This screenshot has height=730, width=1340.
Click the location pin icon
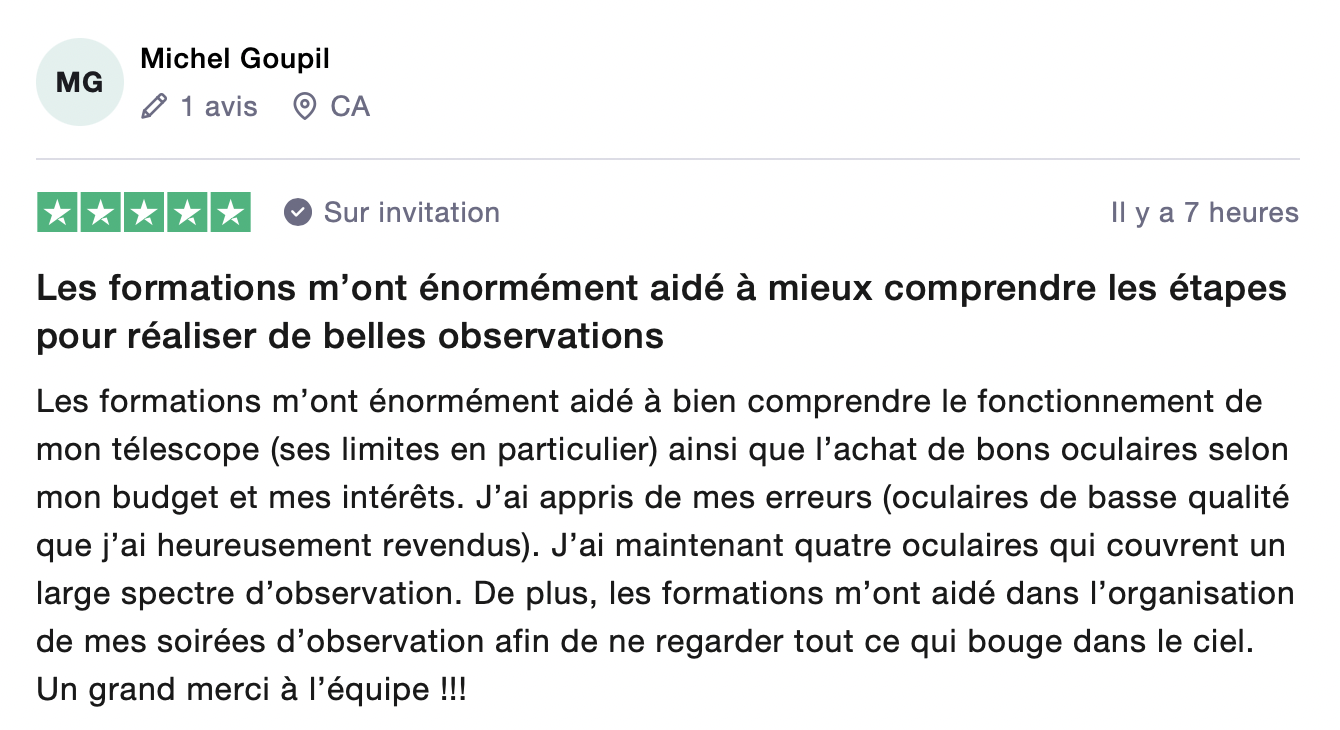(x=304, y=106)
